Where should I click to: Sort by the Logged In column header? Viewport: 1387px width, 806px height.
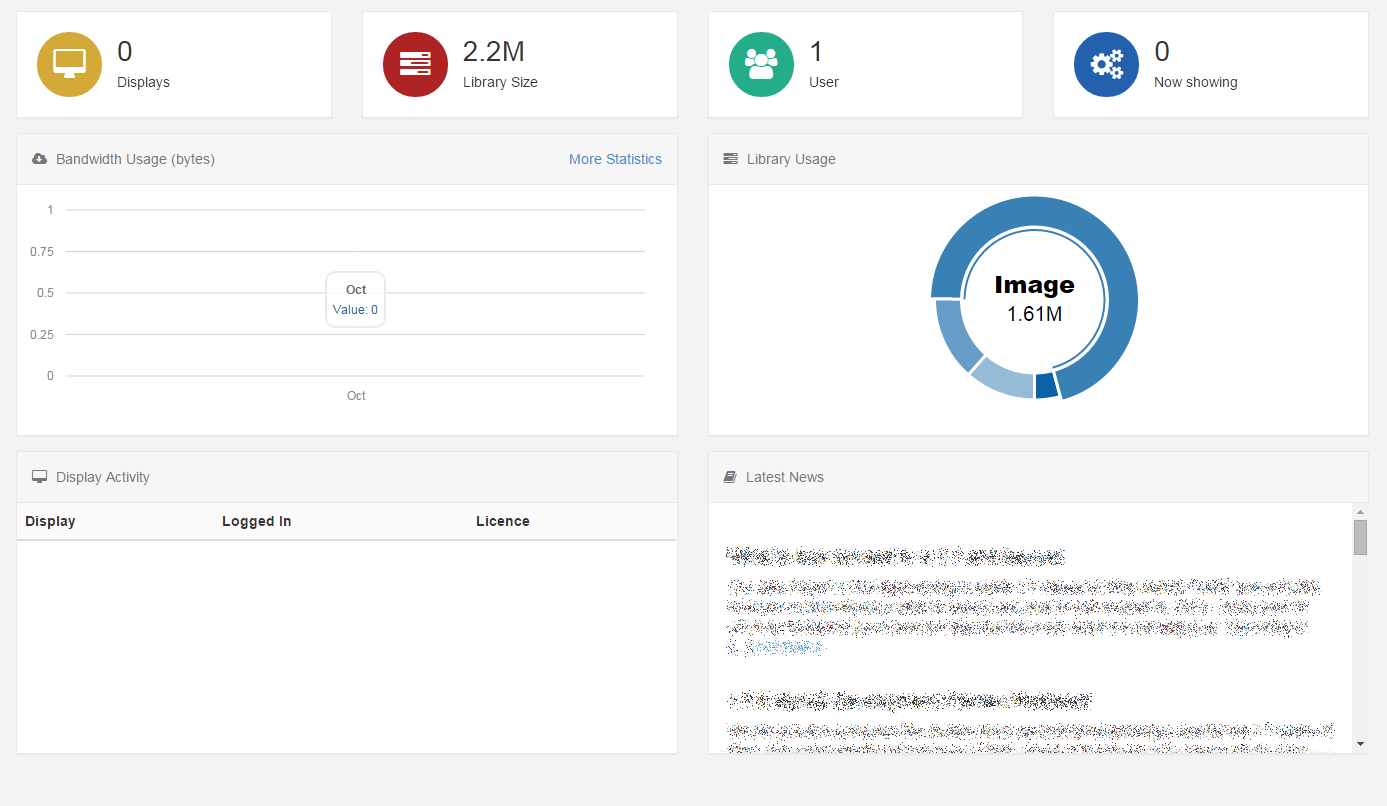pos(256,521)
